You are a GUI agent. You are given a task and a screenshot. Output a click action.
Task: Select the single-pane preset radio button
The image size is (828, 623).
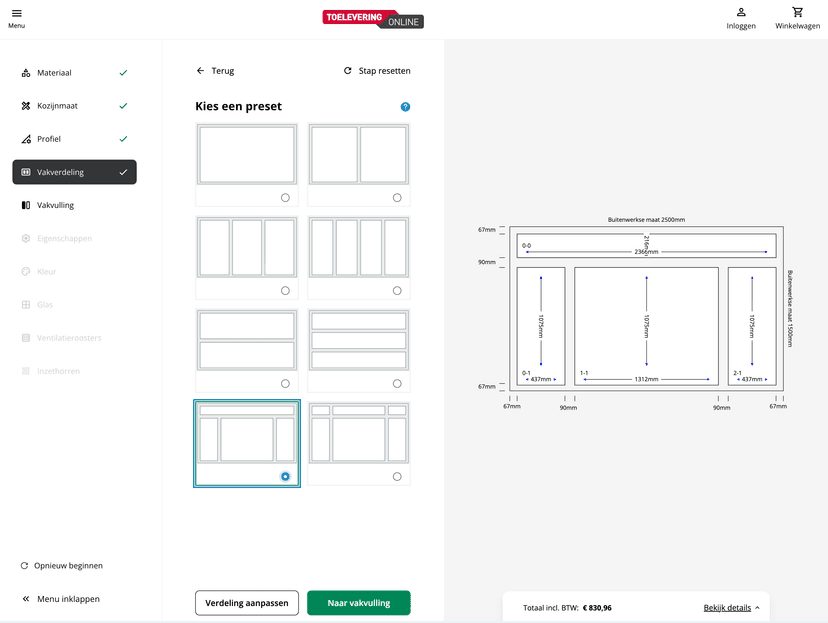[285, 198]
